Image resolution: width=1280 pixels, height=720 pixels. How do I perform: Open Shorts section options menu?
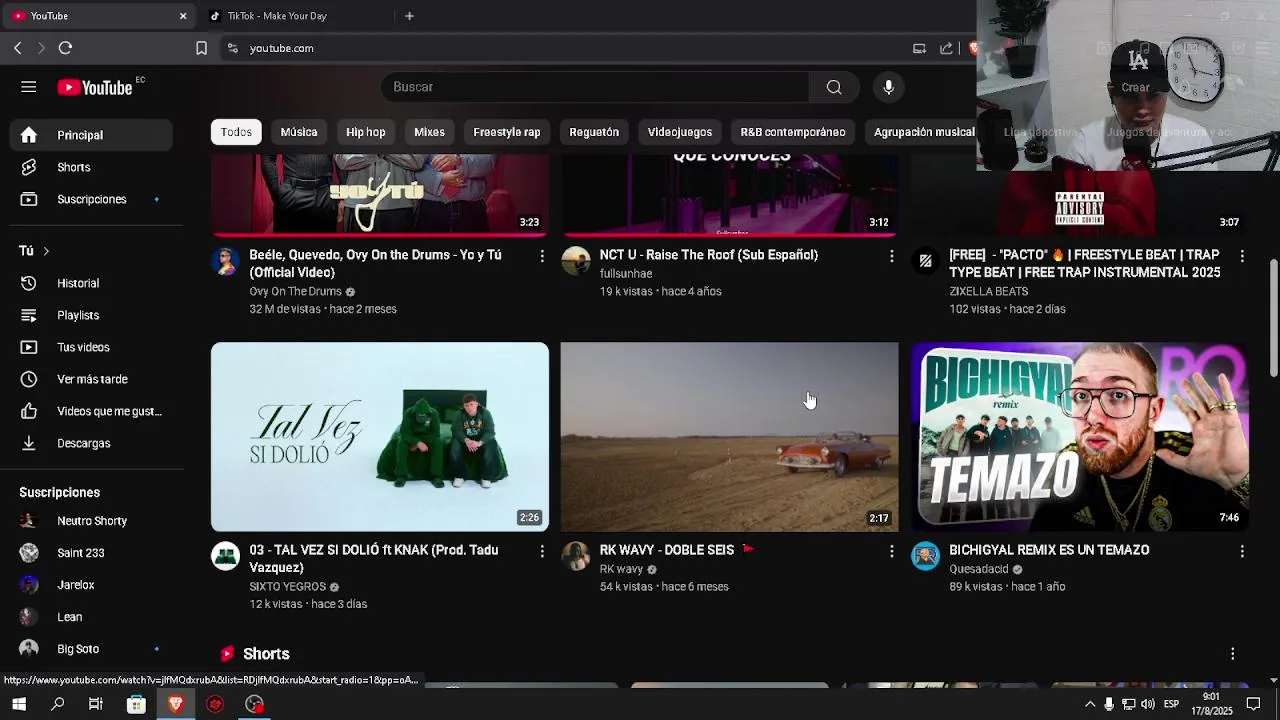[1232, 653]
